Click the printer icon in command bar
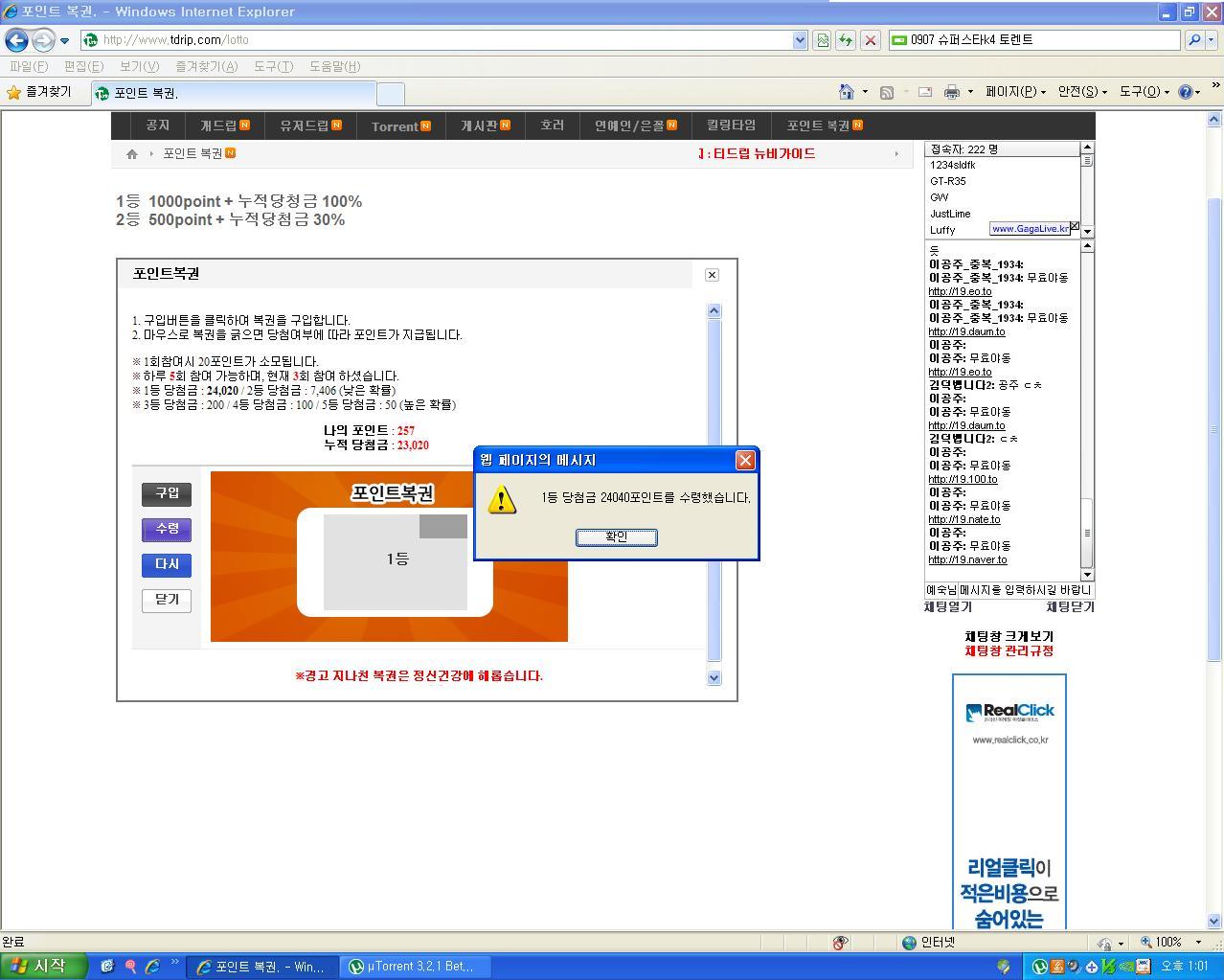The width and height of the screenshot is (1224, 980). [951, 92]
